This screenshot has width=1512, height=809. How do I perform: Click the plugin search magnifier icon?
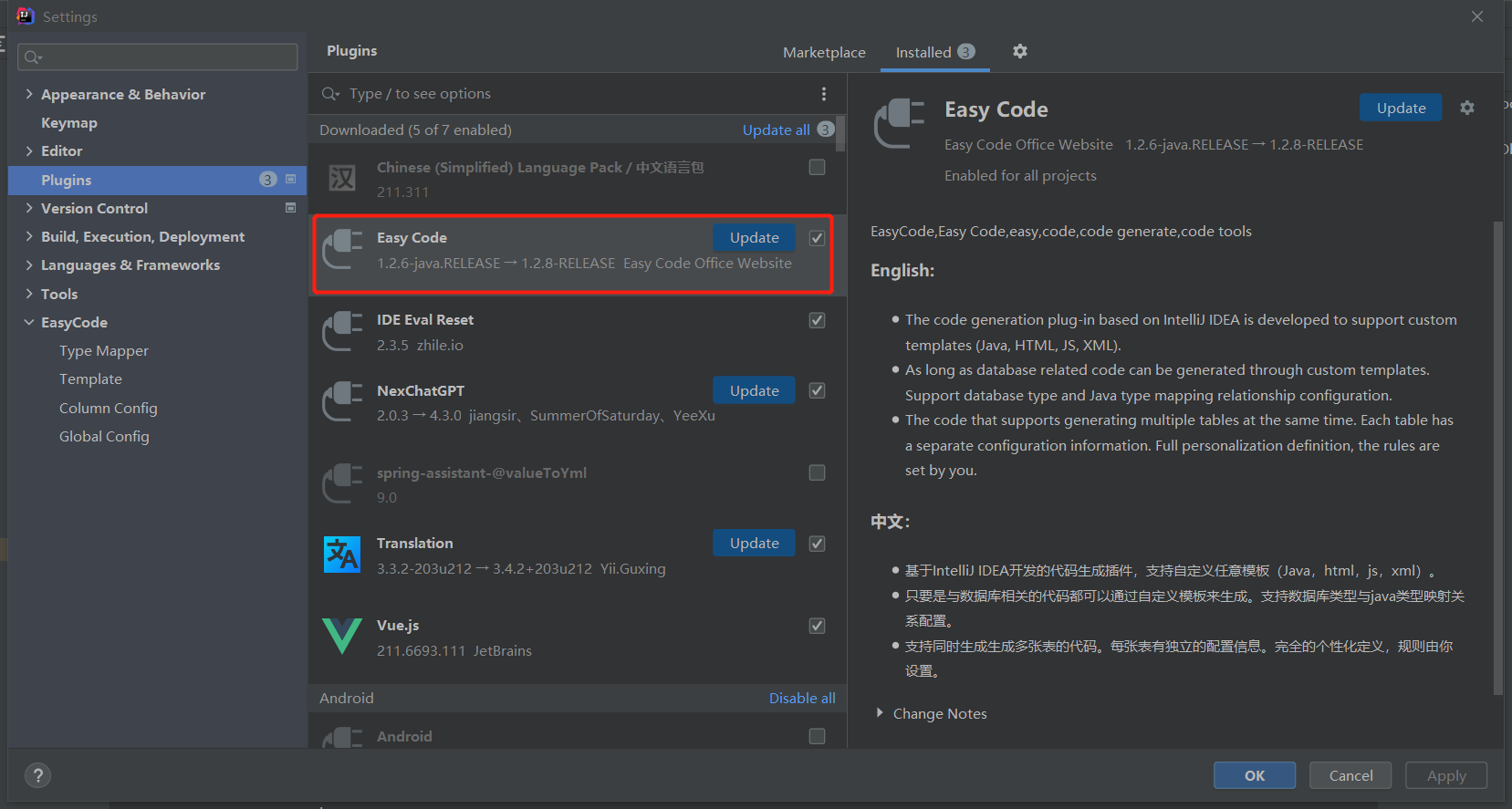click(x=330, y=94)
